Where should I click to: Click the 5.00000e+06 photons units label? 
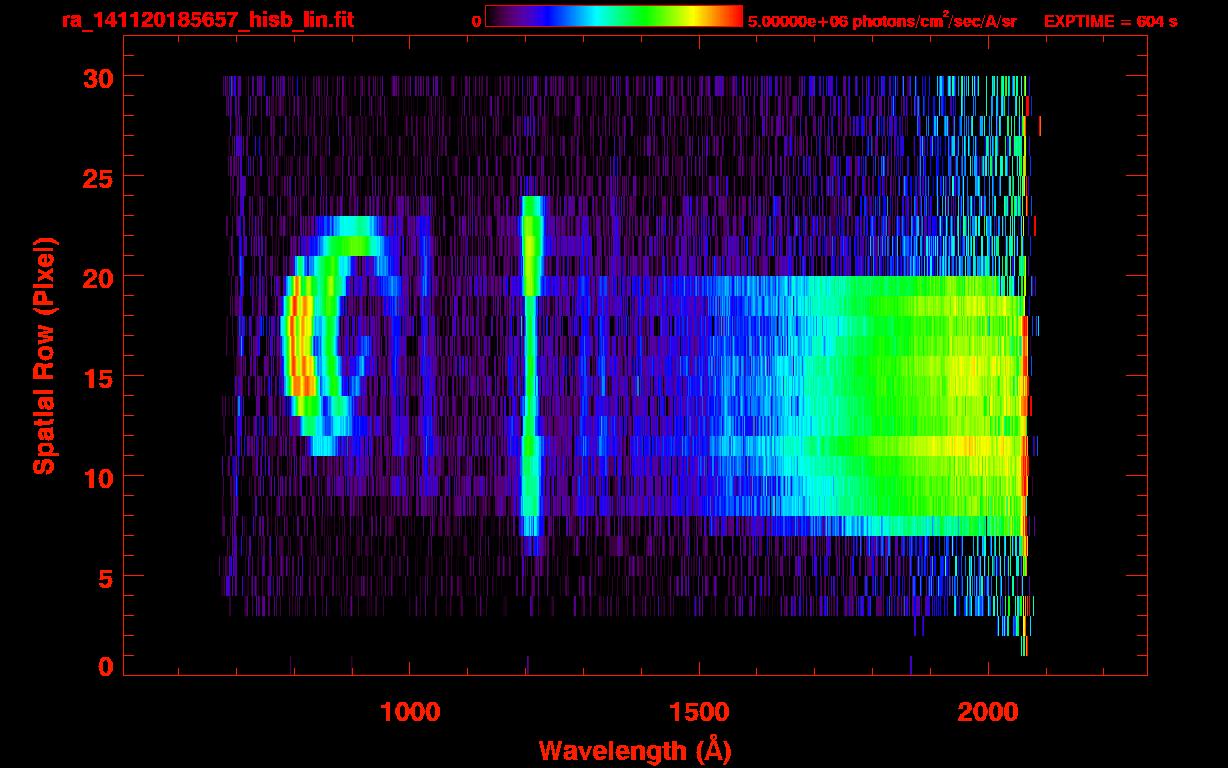coord(882,21)
